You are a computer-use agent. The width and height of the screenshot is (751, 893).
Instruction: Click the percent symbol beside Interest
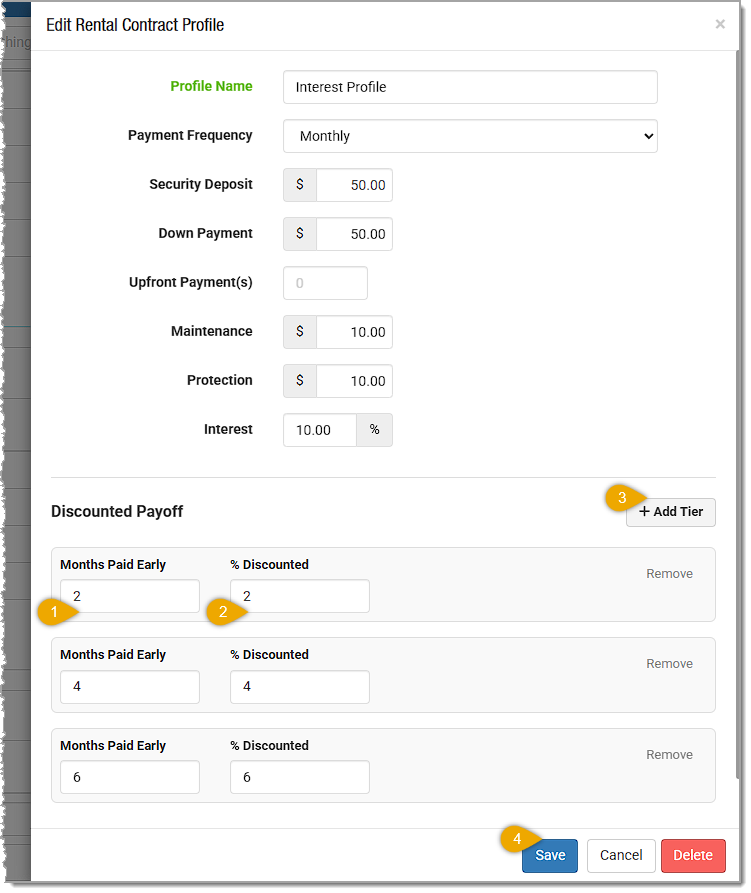click(x=375, y=430)
